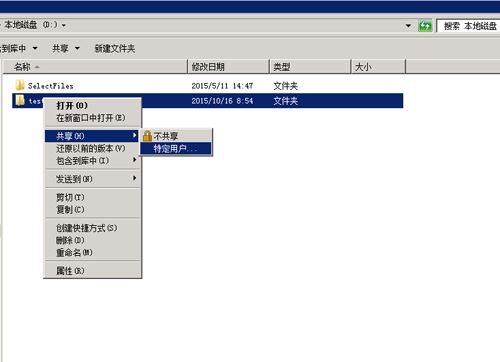The image size is (500, 362).
Task: Select 共享(H) in the context menu
Action: (92, 136)
